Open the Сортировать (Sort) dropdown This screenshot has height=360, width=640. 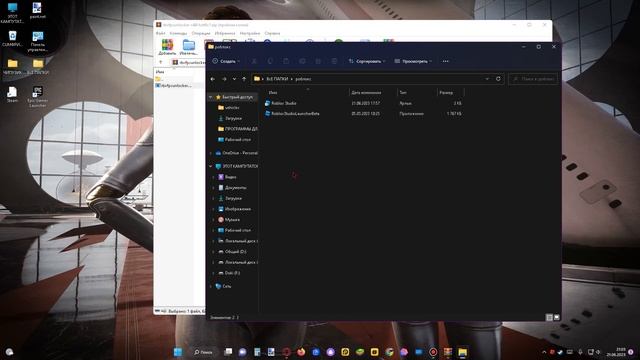pyautogui.click(x=367, y=61)
